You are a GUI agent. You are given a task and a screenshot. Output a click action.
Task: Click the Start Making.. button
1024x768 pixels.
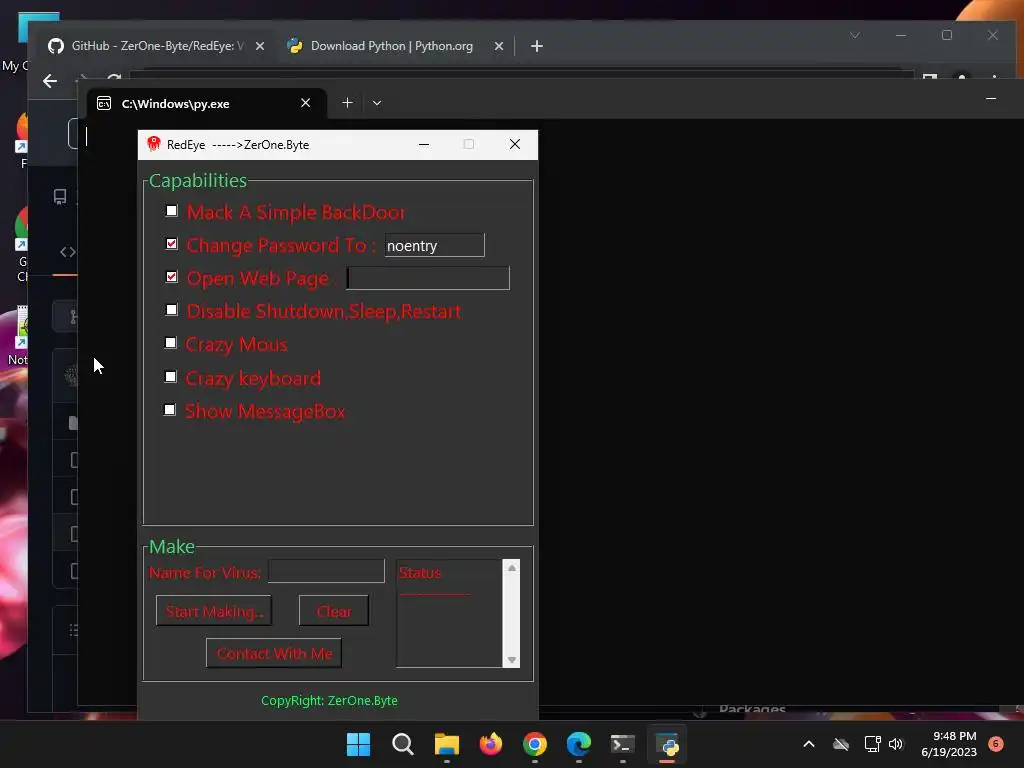point(214,611)
